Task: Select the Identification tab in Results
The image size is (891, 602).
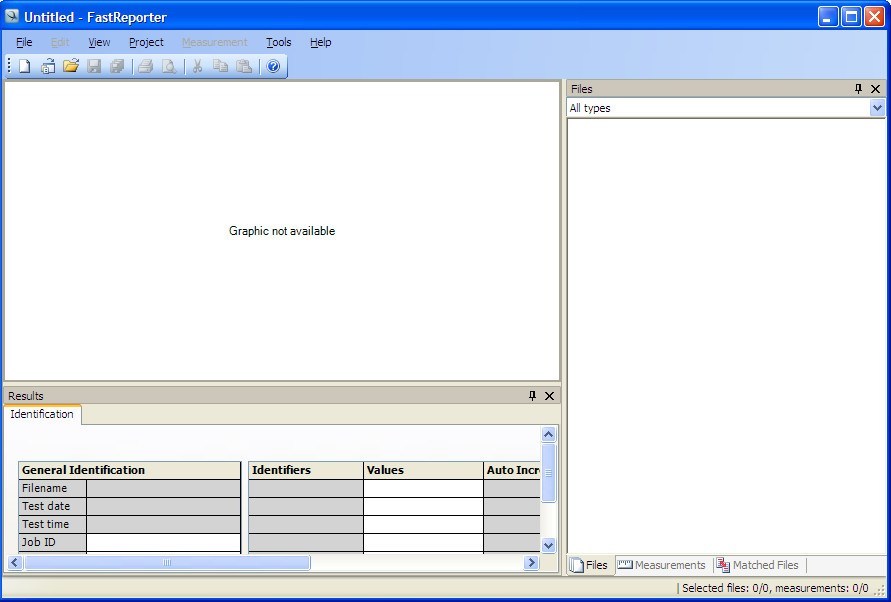Action: [x=43, y=414]
